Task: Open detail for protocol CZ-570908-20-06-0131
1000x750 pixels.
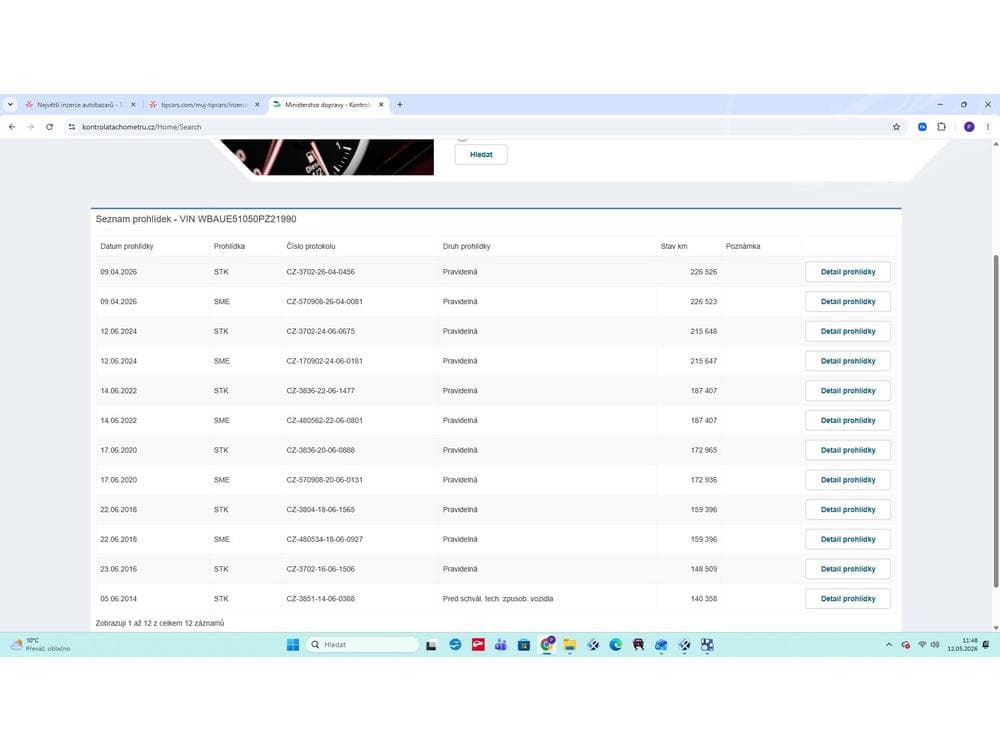Action: tap(848, 480)
